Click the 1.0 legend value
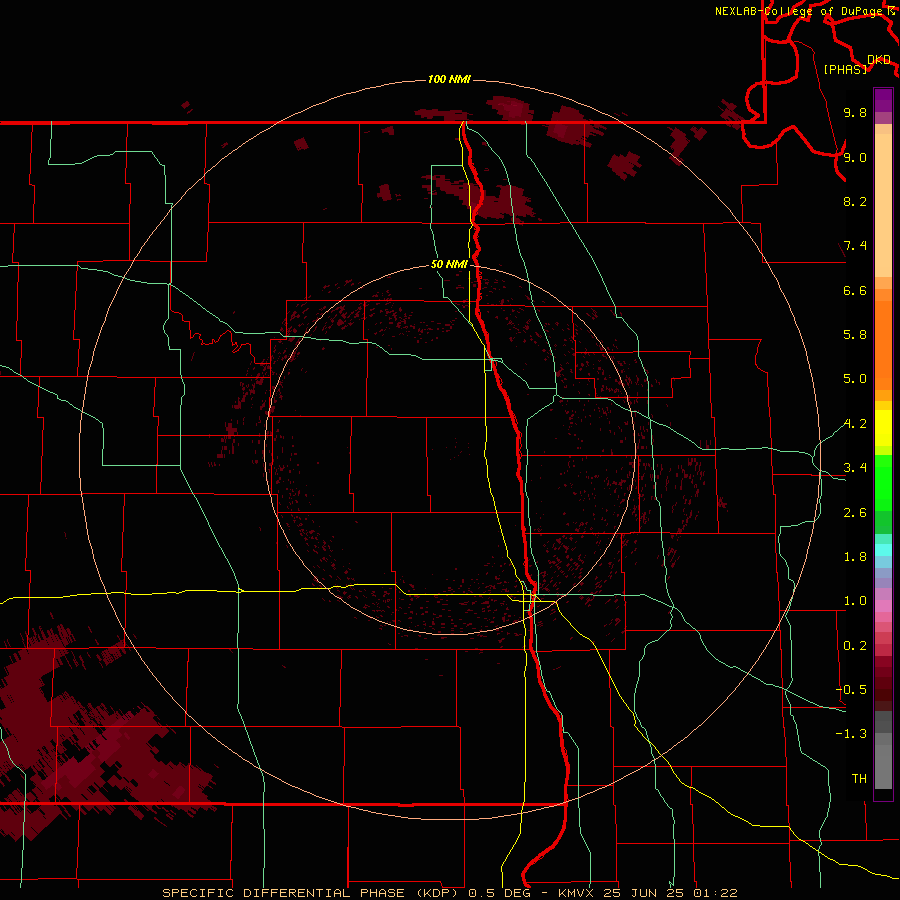 tap(855, 601)
